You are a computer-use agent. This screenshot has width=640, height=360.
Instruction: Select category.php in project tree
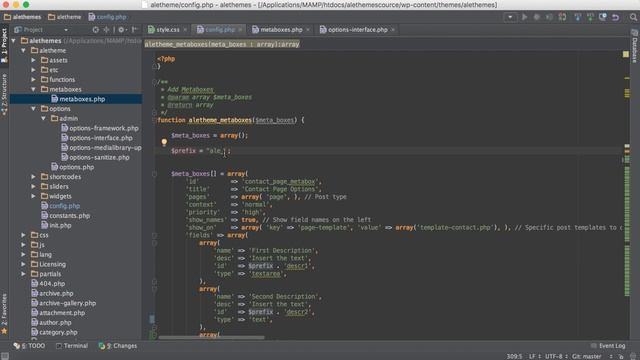(58, 332)
